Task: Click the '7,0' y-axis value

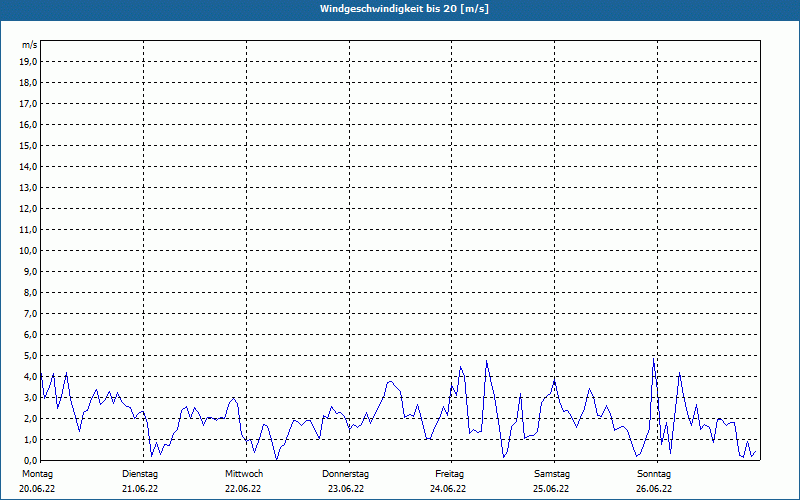Action: [31, 313]
